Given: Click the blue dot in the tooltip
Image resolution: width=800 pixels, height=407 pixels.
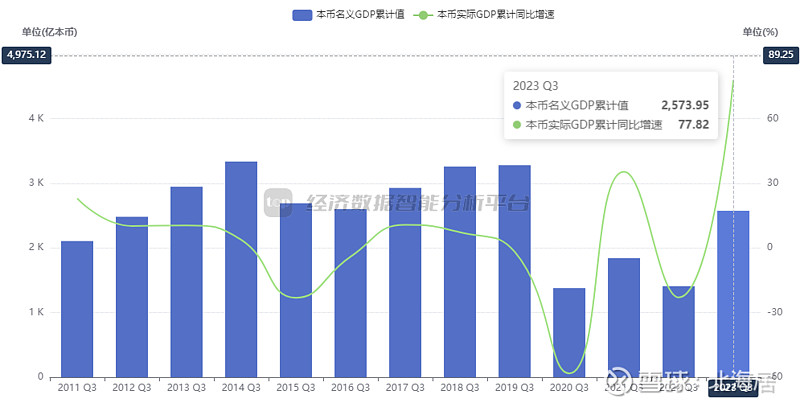Looking at the screenshot, I should [517, 105].
